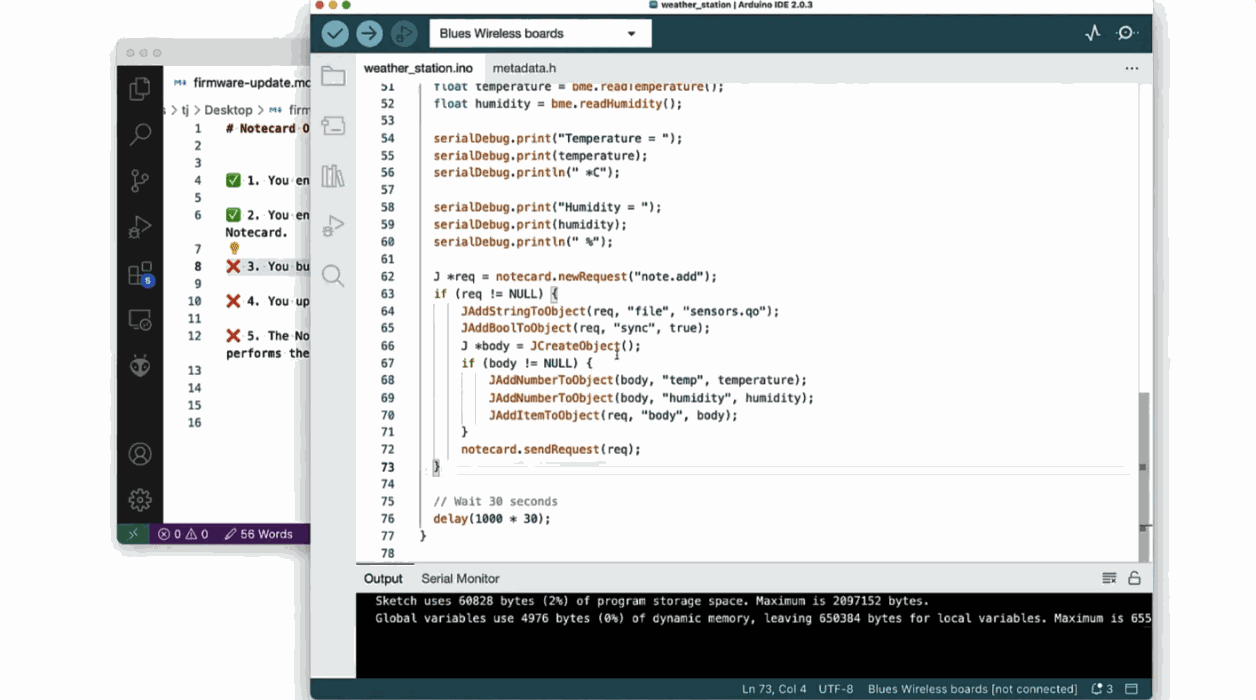Toggle word wrap icon in Output panel
1256x700 pixels.
[x=1109, y=578]
